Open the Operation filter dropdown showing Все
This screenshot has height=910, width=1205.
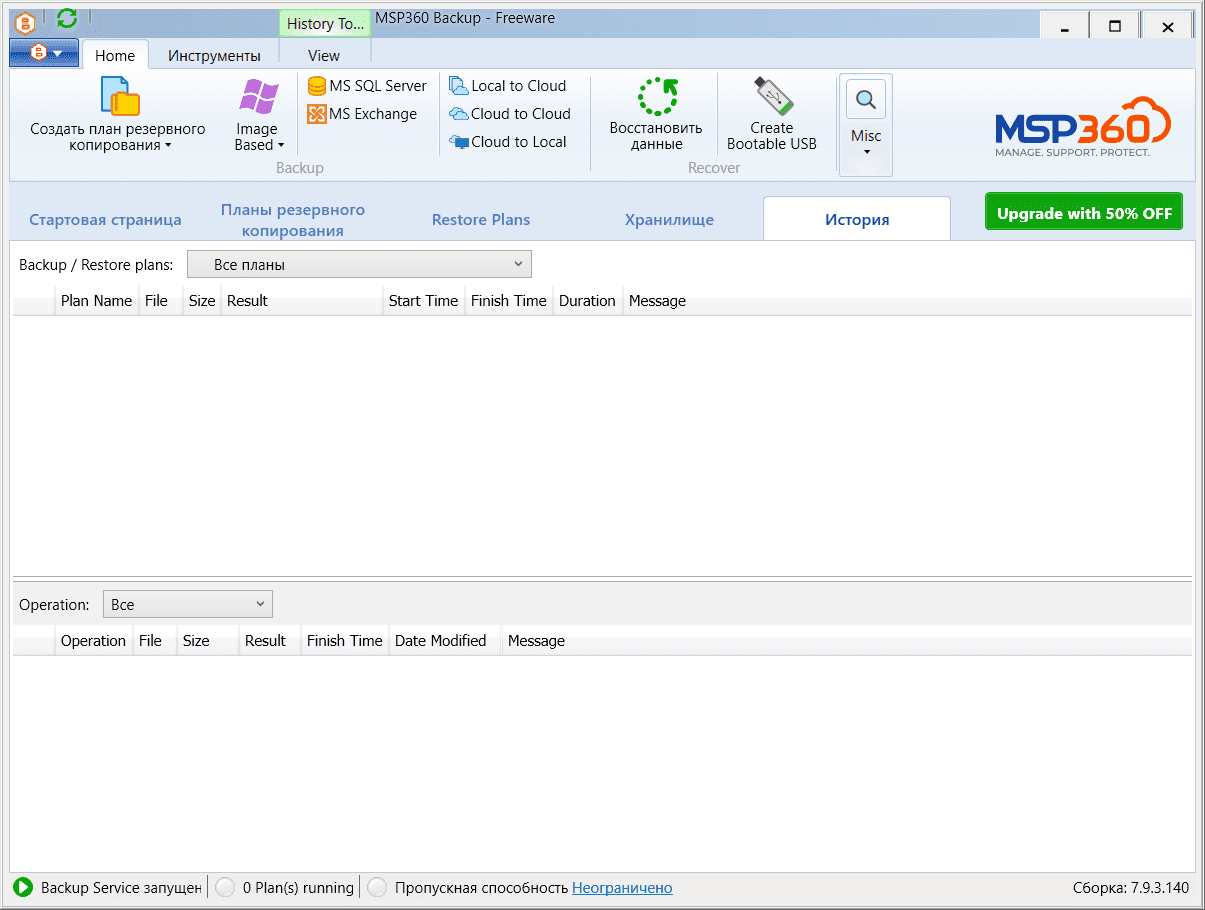click(x=188, y=604)
